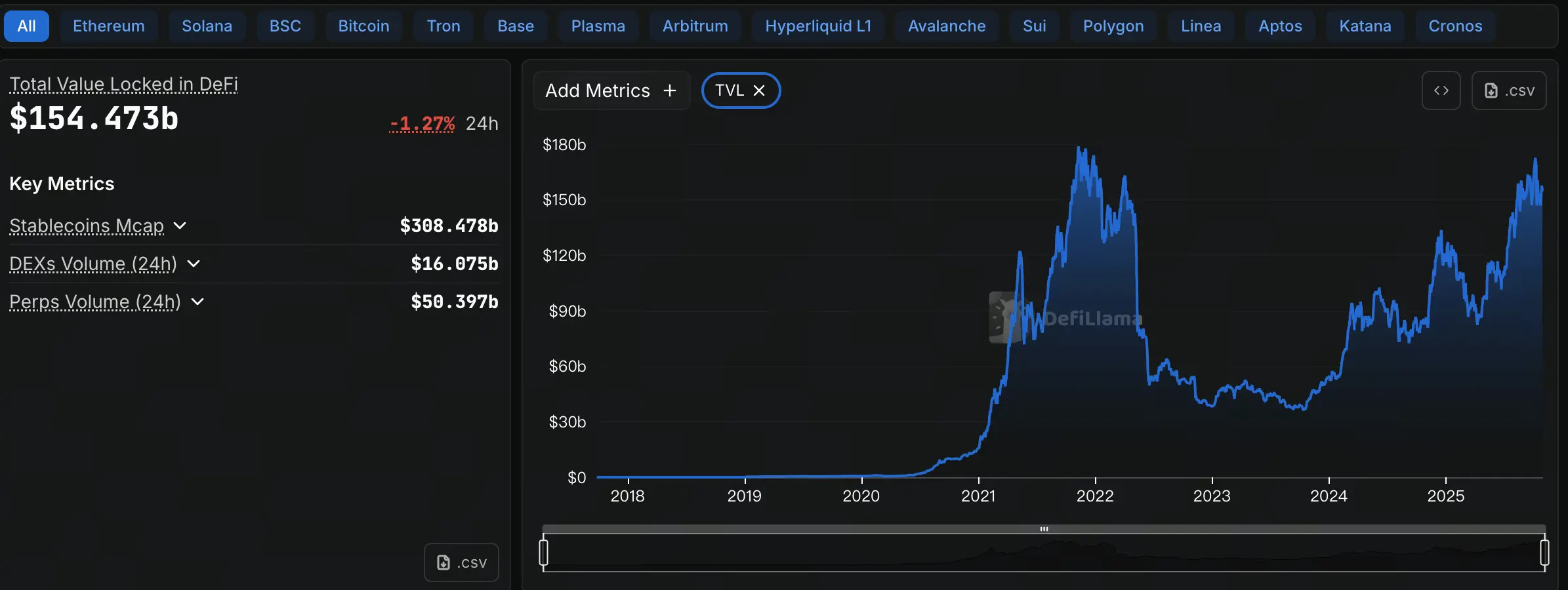Remove the TVL metric using its X
Viewport: 1568px width, 590px height.
[759, 90]
